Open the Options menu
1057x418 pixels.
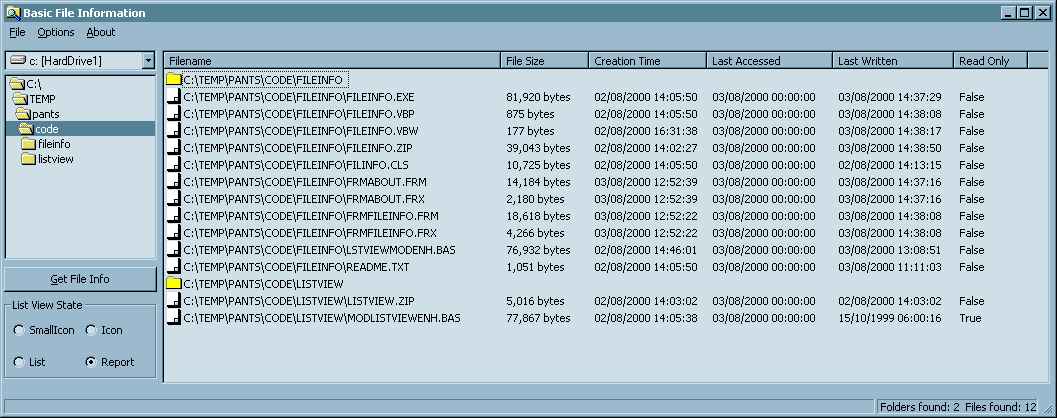[x=56, y=32]
